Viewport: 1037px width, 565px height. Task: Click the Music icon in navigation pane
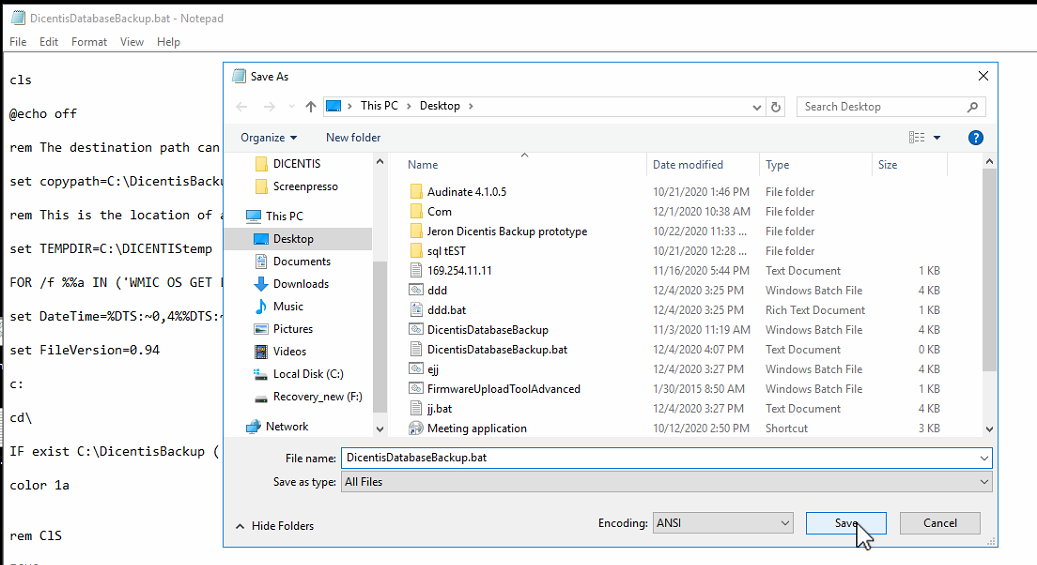[261, 306]
